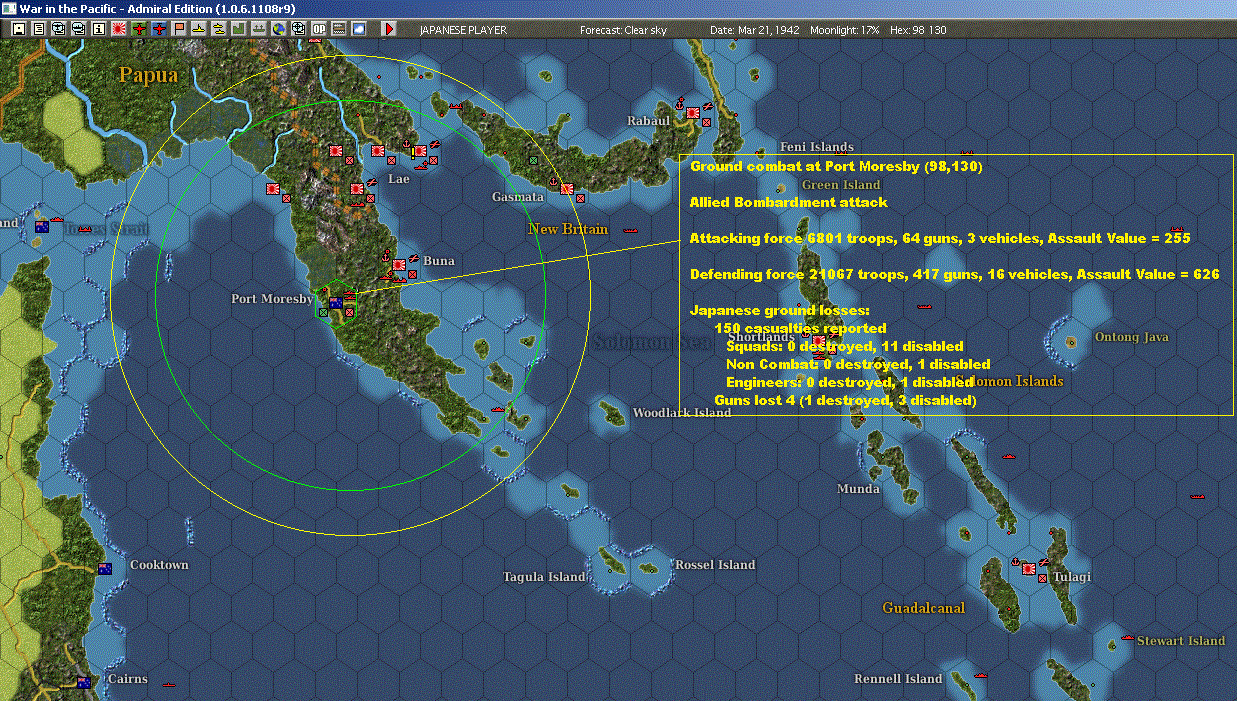This screenshot has height=701, width=1237.
Task: Click the green unit marker near Gasmata
Action: point(533,159)
